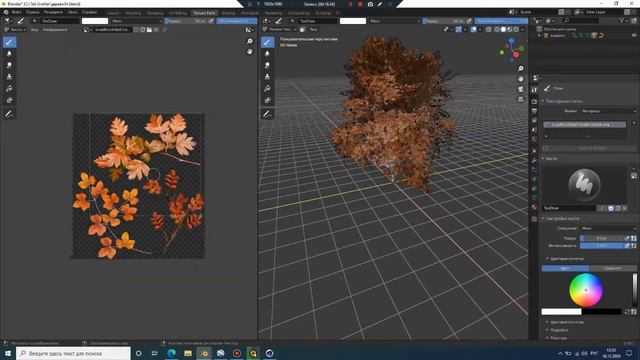Open the Render menu (Рендеринг)
The height and width of the screenshot is (360, 640).
coord(53,12)
